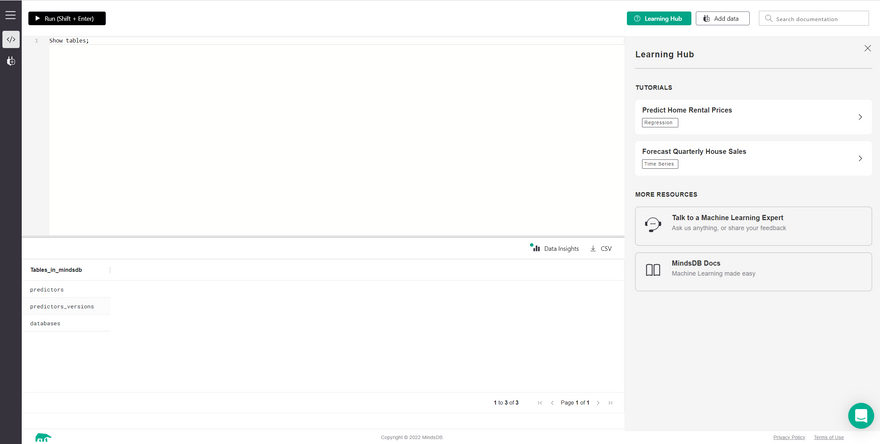
Task: Select the SQL editor sidebar icon
Action: tap(10, 40)
